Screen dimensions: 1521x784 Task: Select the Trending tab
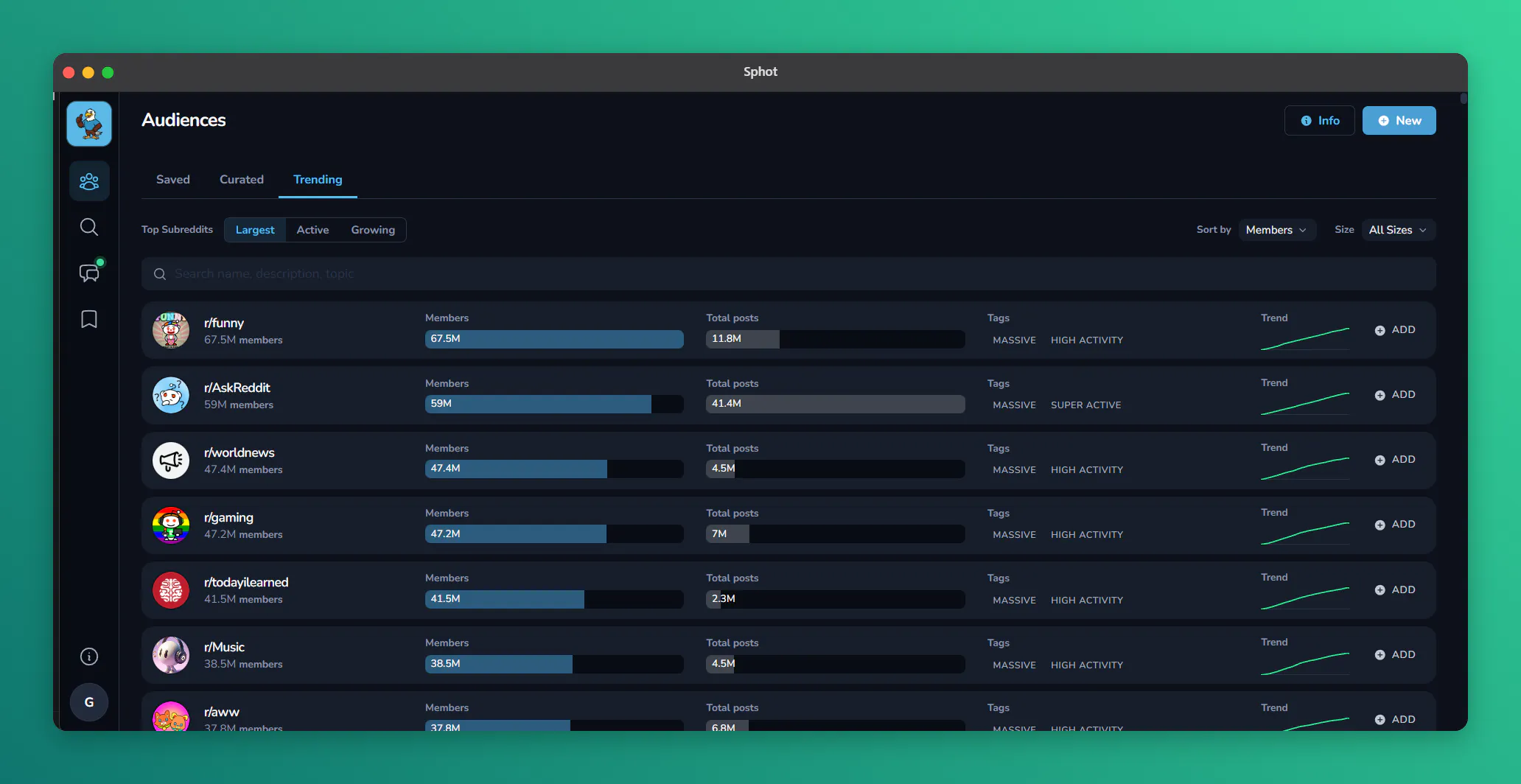tap(318, 180)
